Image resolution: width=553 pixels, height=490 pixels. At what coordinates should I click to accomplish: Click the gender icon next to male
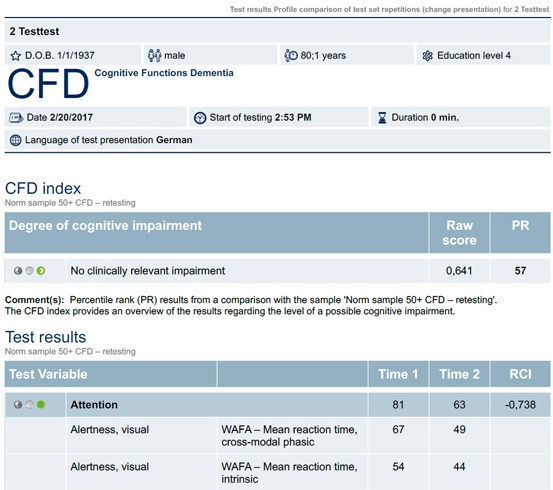tap(154, 55)
